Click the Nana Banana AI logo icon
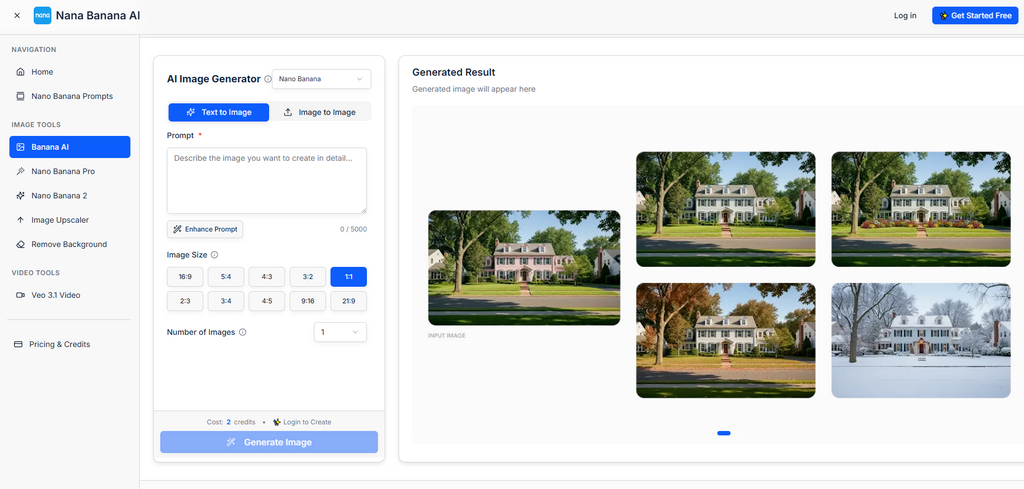The image size is (1024, 489). [42, 15]
